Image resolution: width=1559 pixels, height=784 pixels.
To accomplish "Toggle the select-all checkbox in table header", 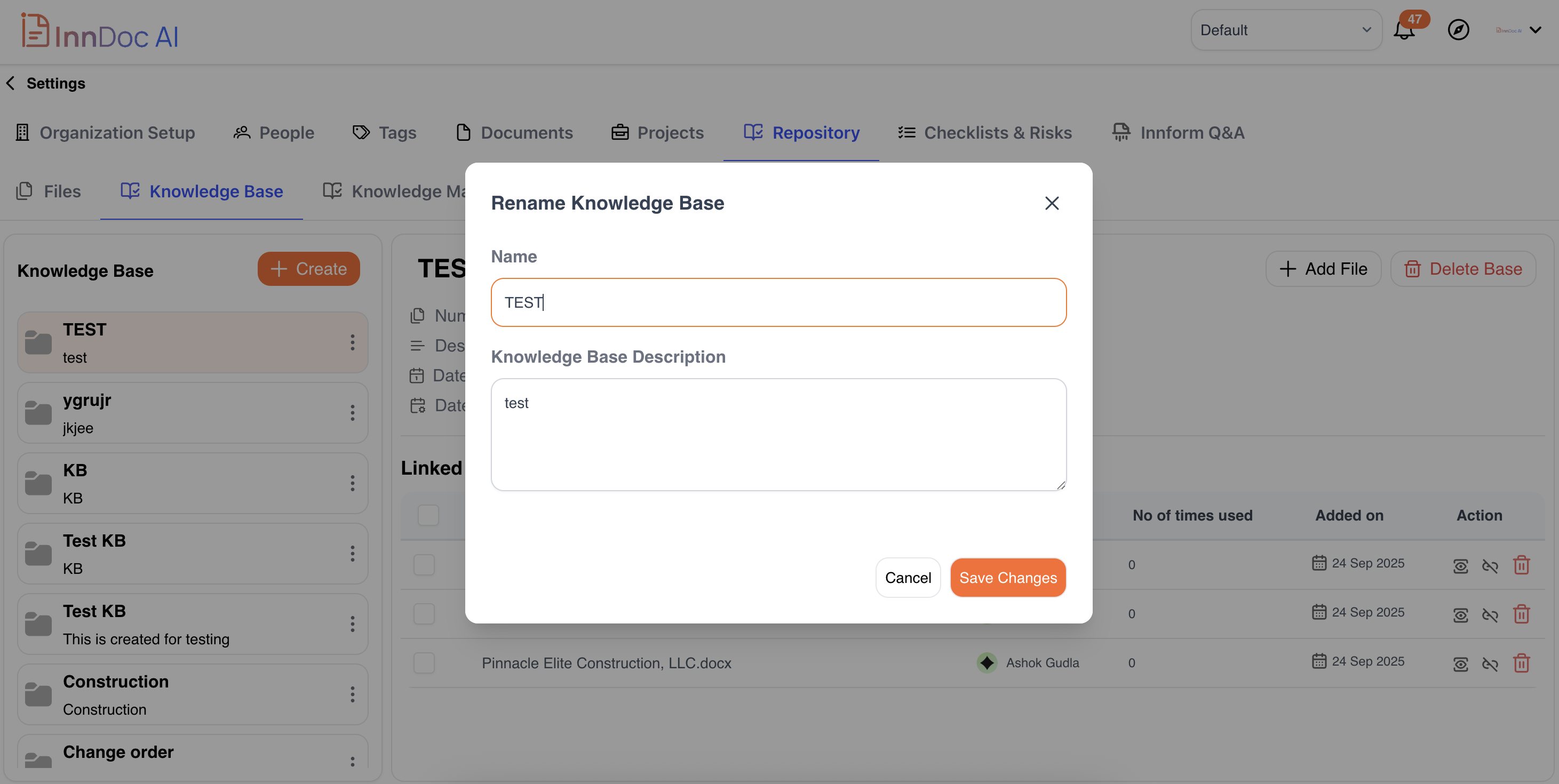I will point(428,515).
